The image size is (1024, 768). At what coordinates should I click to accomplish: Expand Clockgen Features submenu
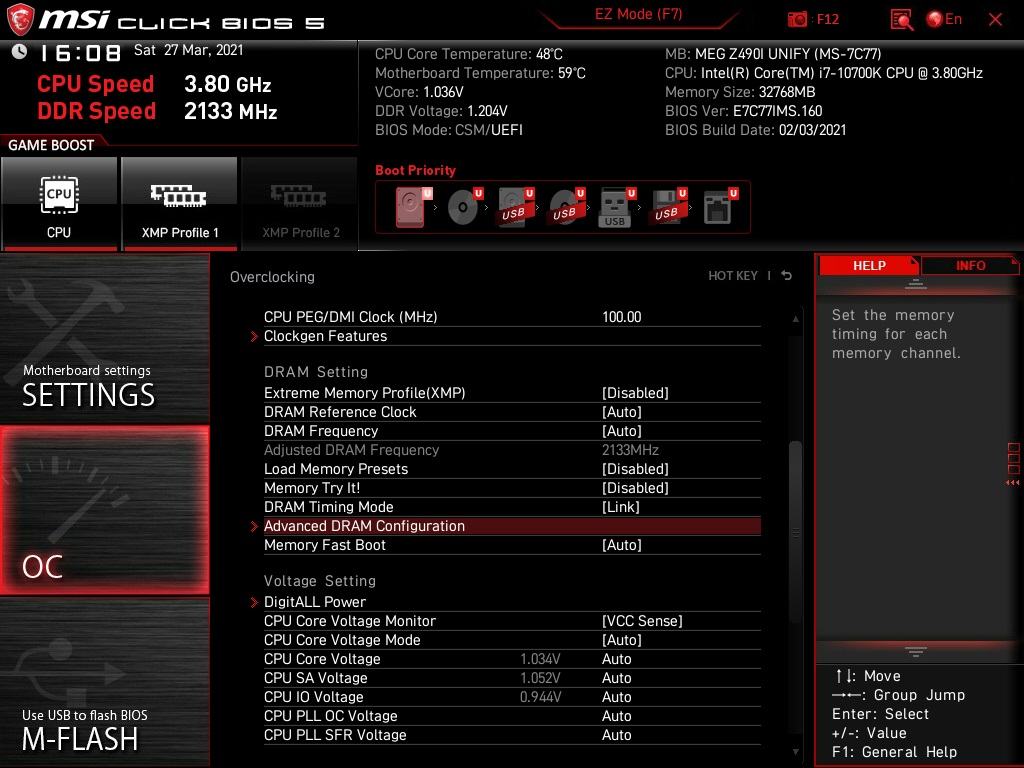pos(512,336)
